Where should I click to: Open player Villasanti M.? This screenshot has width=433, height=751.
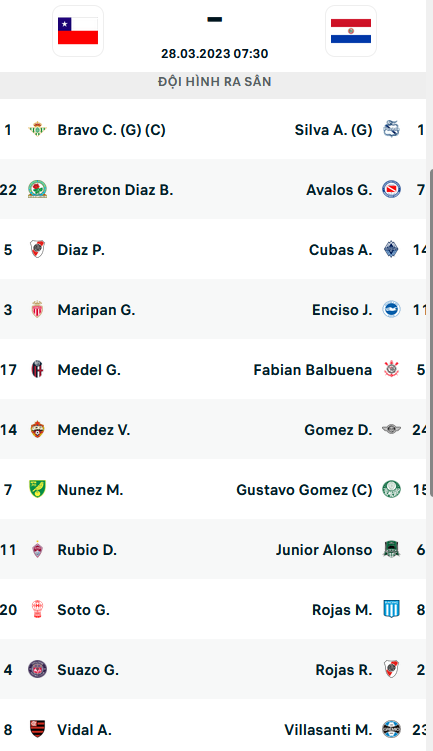click(328, 729)
